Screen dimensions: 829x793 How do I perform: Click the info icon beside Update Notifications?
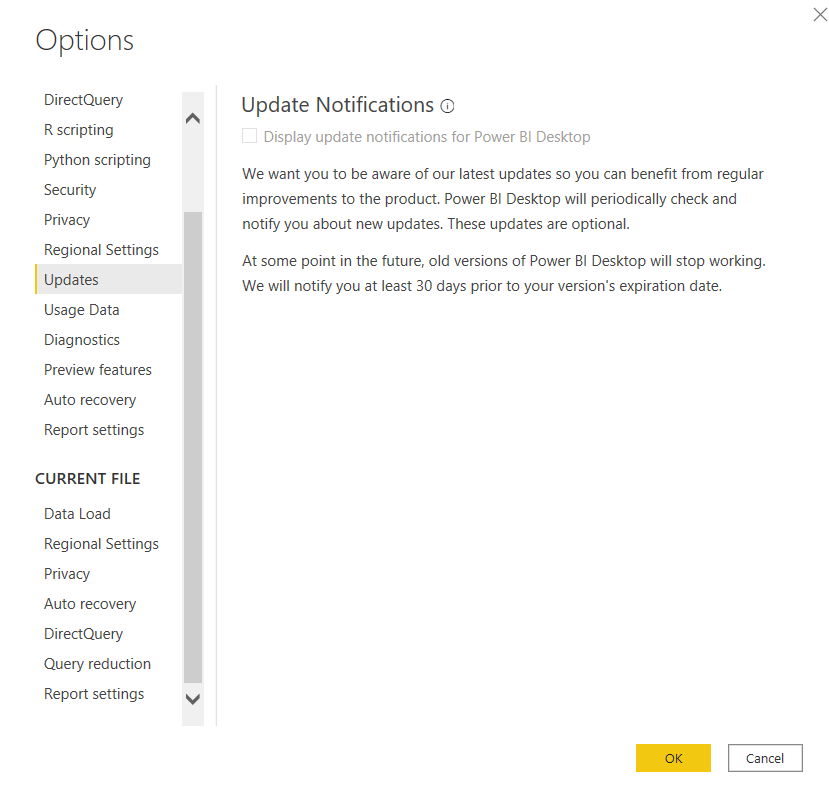[447, 106]
